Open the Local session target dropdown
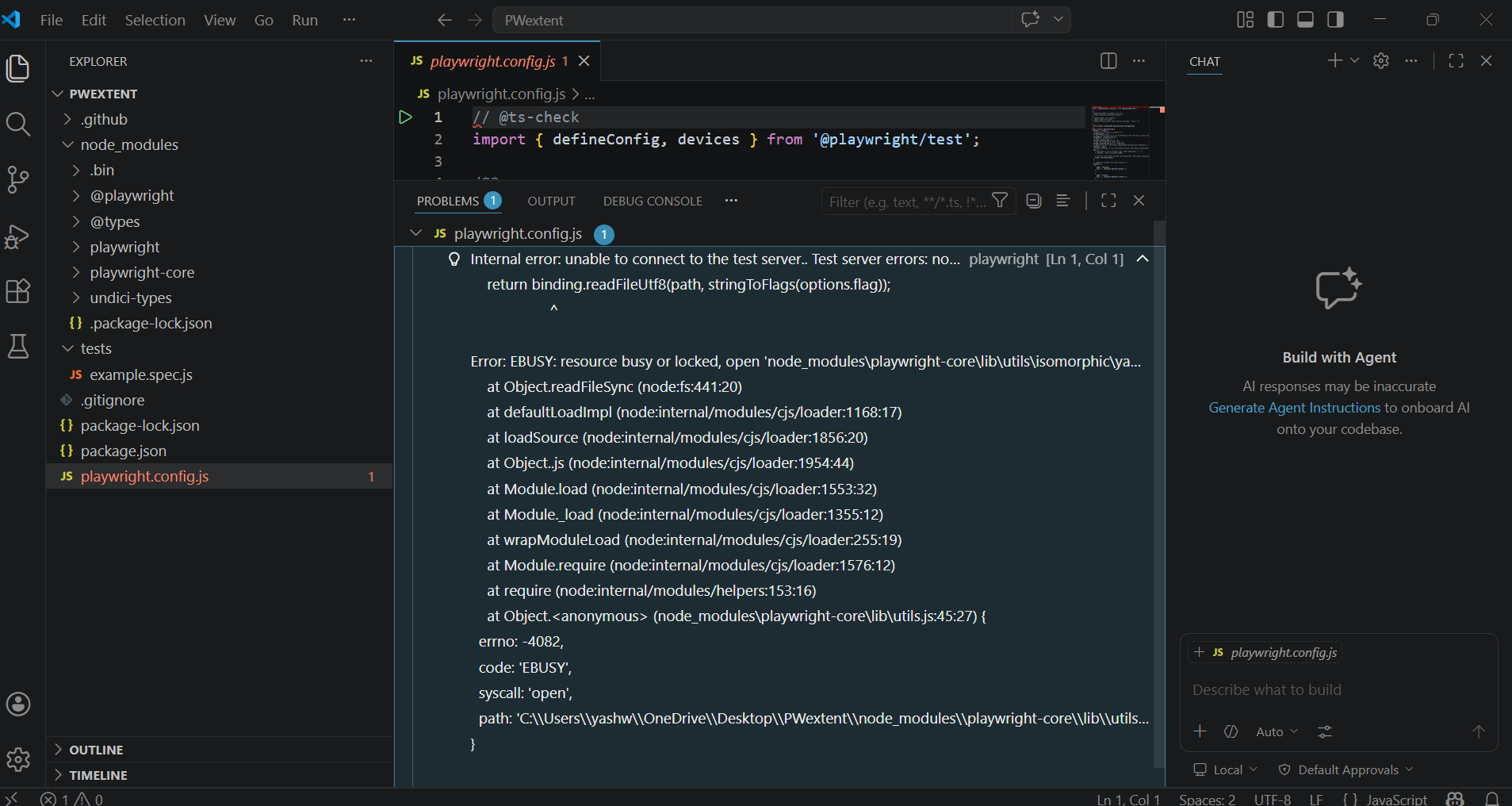Image resolution: width=1512 pixels, height=806 pixels. pos(1226,770)
